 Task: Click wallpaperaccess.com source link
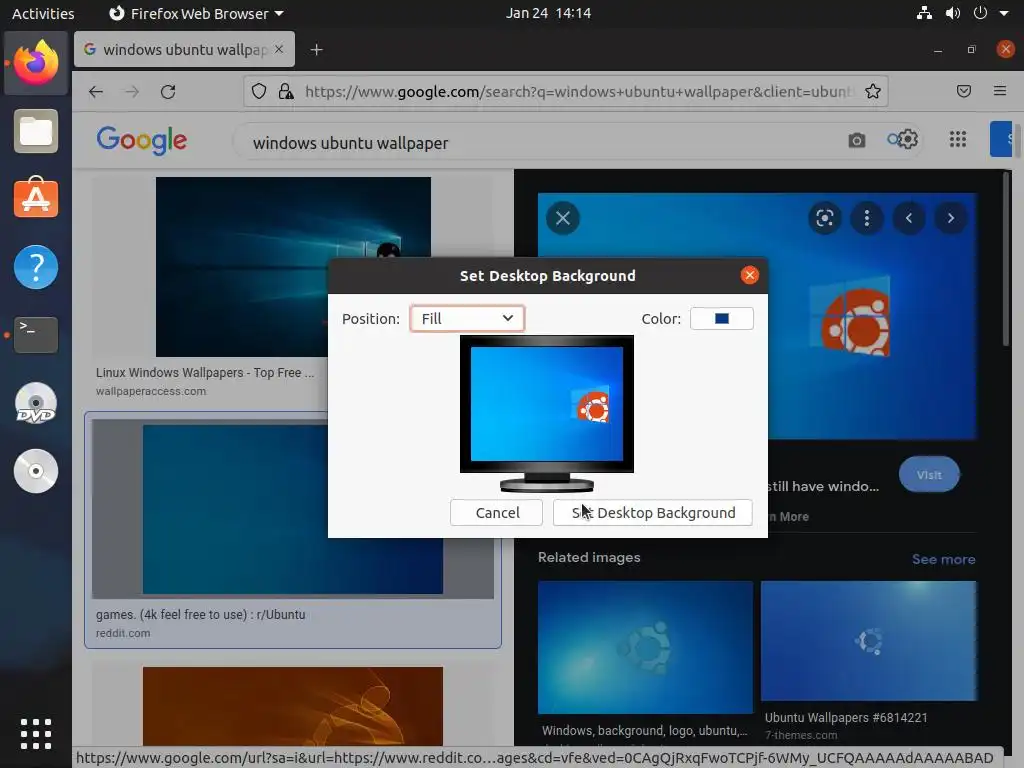coord(151,391)
